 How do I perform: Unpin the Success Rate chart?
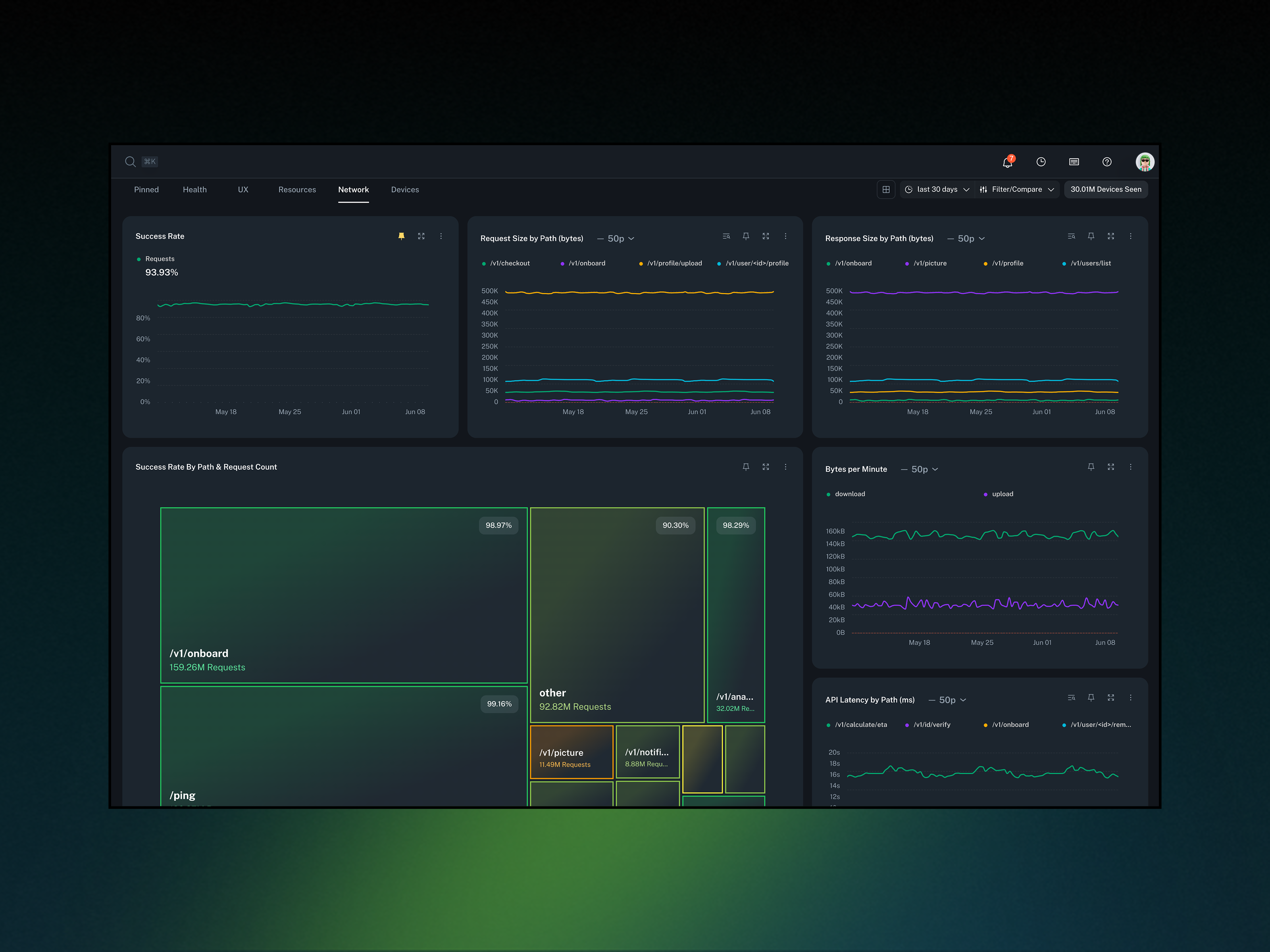pos(401,236)
